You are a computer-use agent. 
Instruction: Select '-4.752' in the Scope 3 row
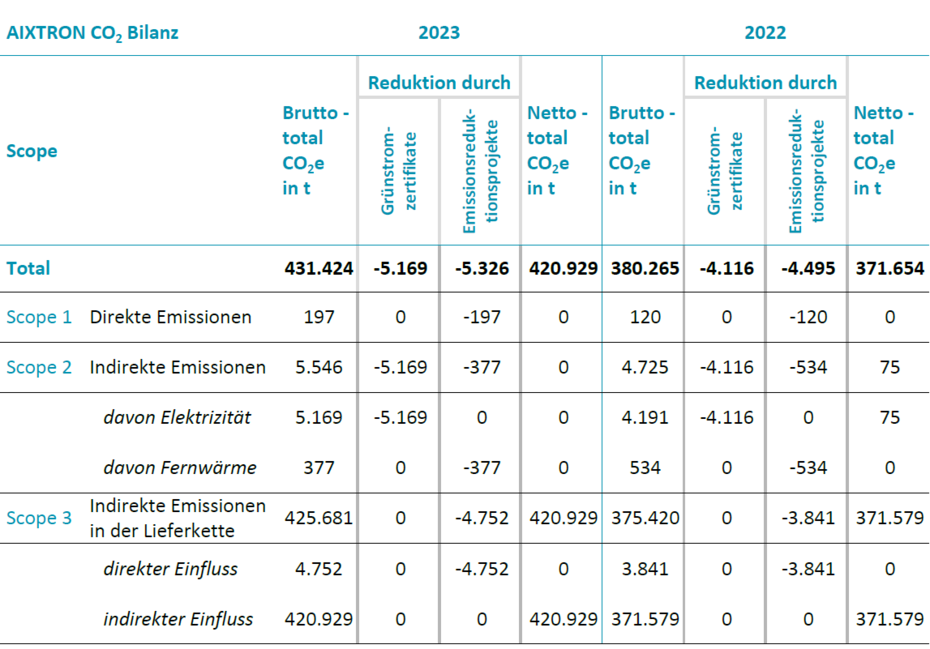[482, 518]
